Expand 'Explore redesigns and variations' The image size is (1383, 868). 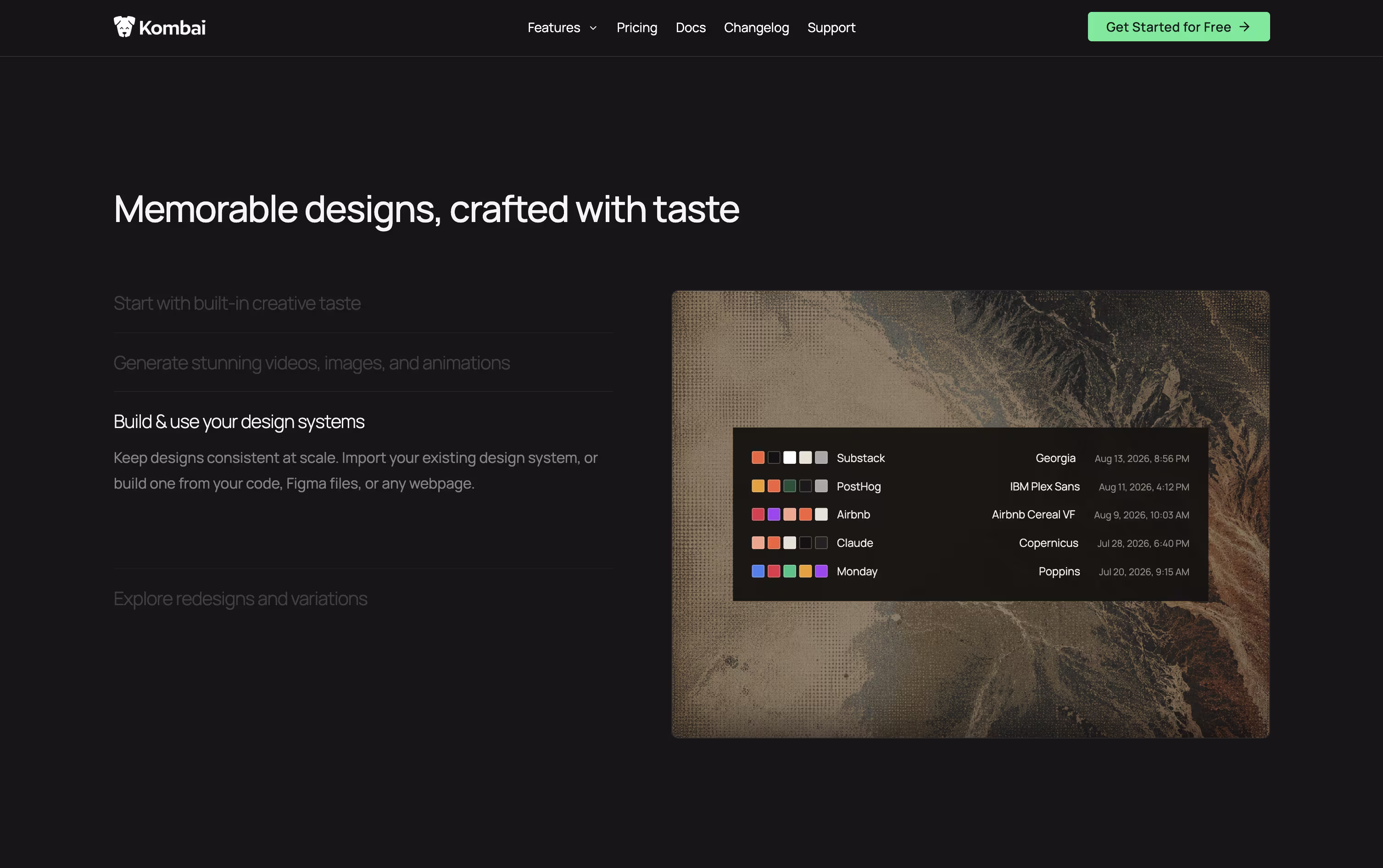[240, 599]
